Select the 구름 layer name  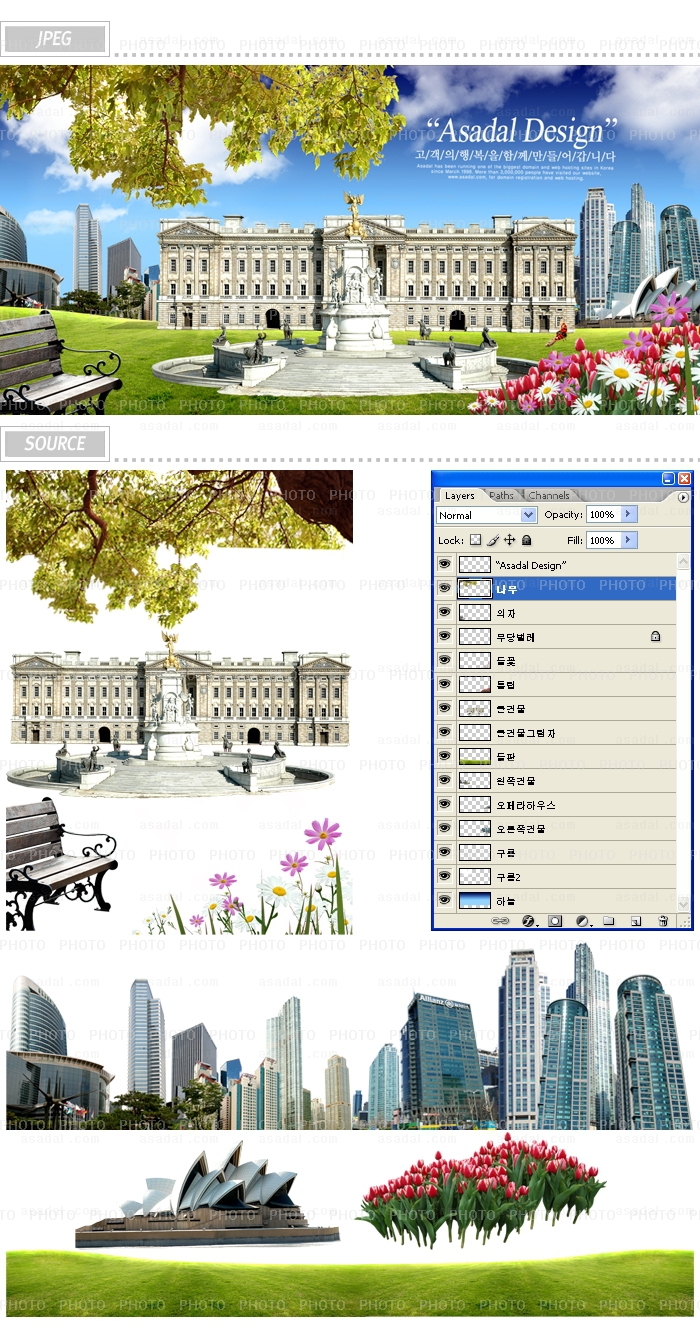pyautogui.click(x=506, y=853)
